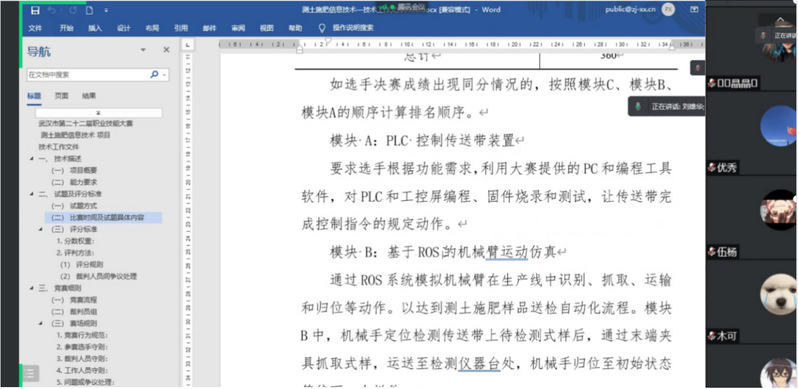This screenshot has width=798, height=389.
Task: Click the Undo arrow in Quick Access Toolbar
Action: tap(51, 10)
